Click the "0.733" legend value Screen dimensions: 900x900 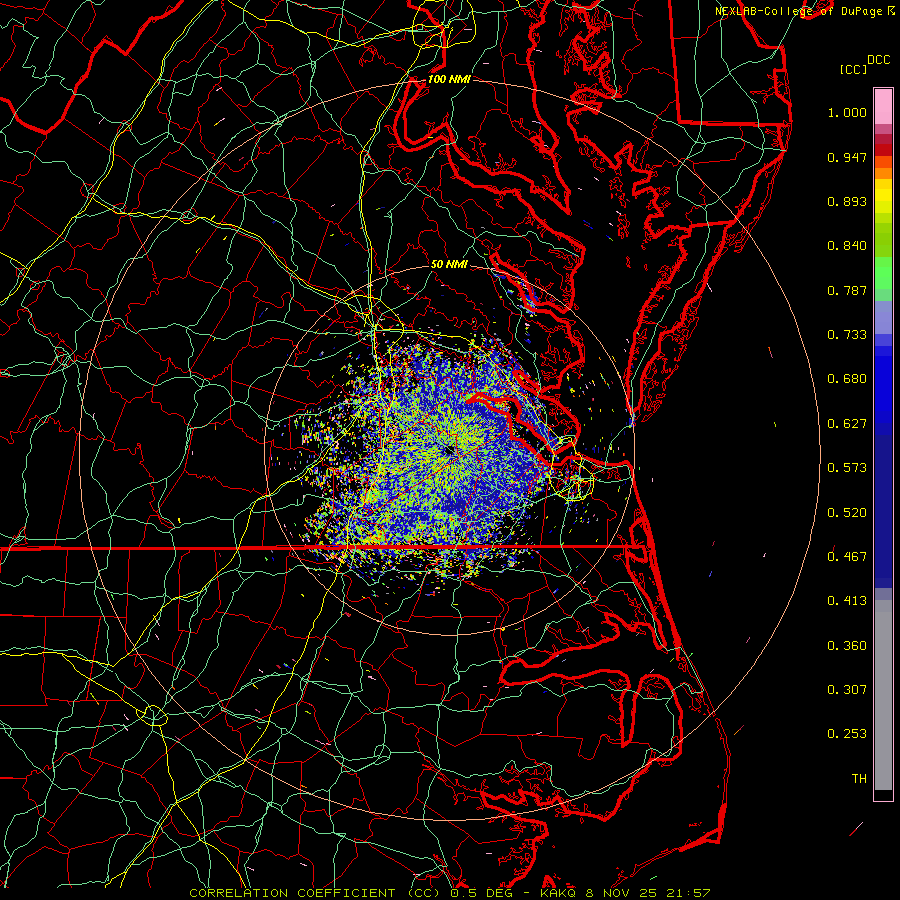pos(847,335)
